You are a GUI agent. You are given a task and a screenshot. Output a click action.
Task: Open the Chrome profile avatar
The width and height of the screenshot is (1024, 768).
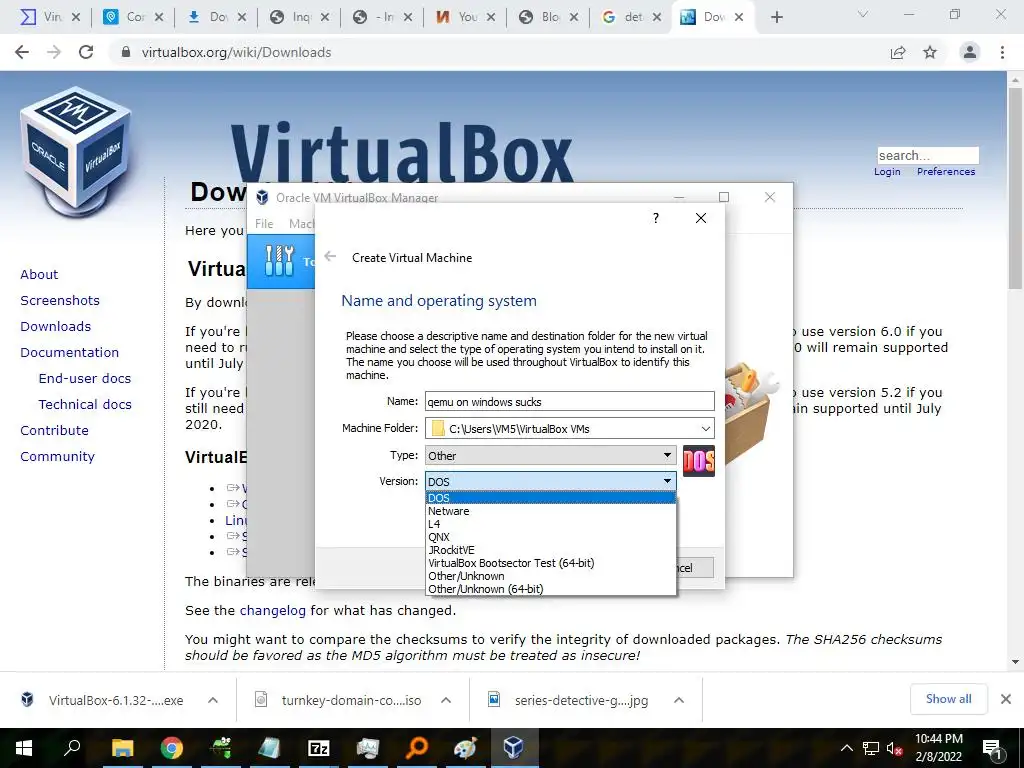click(970, 52)
